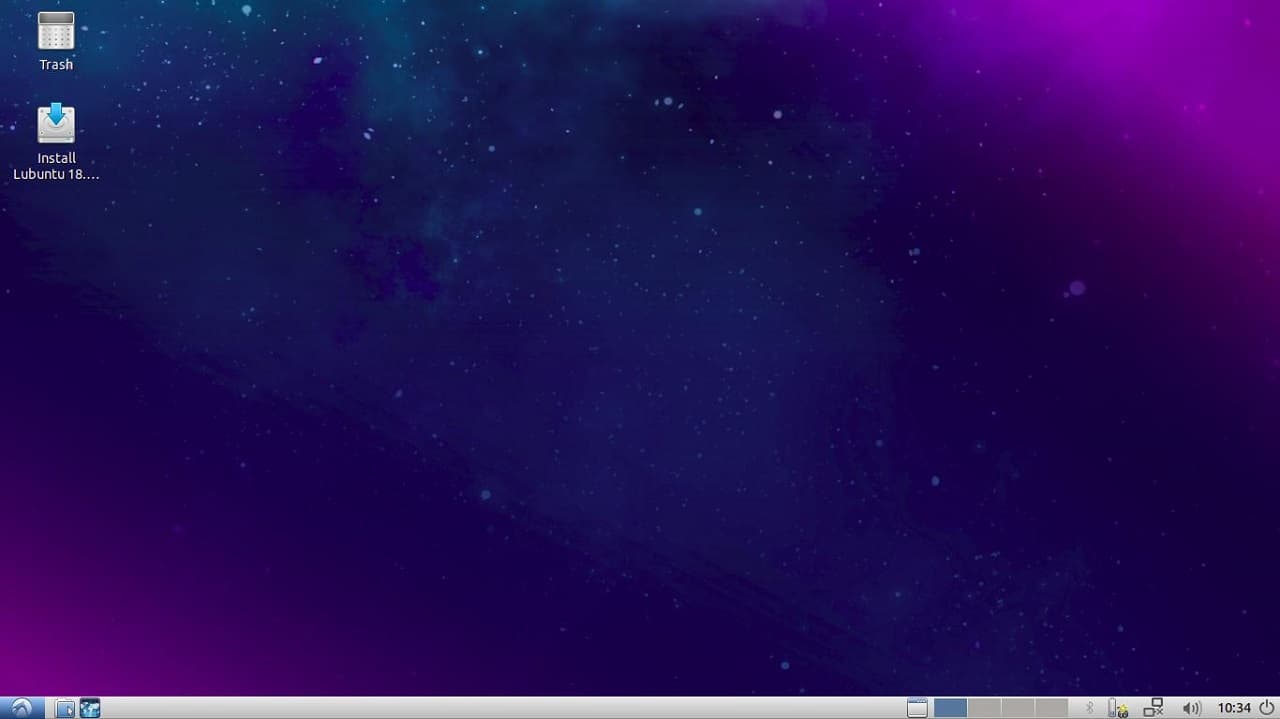Launch the file manager from the panel
This screenshot has width=1280, height=719.
[64, 708]
